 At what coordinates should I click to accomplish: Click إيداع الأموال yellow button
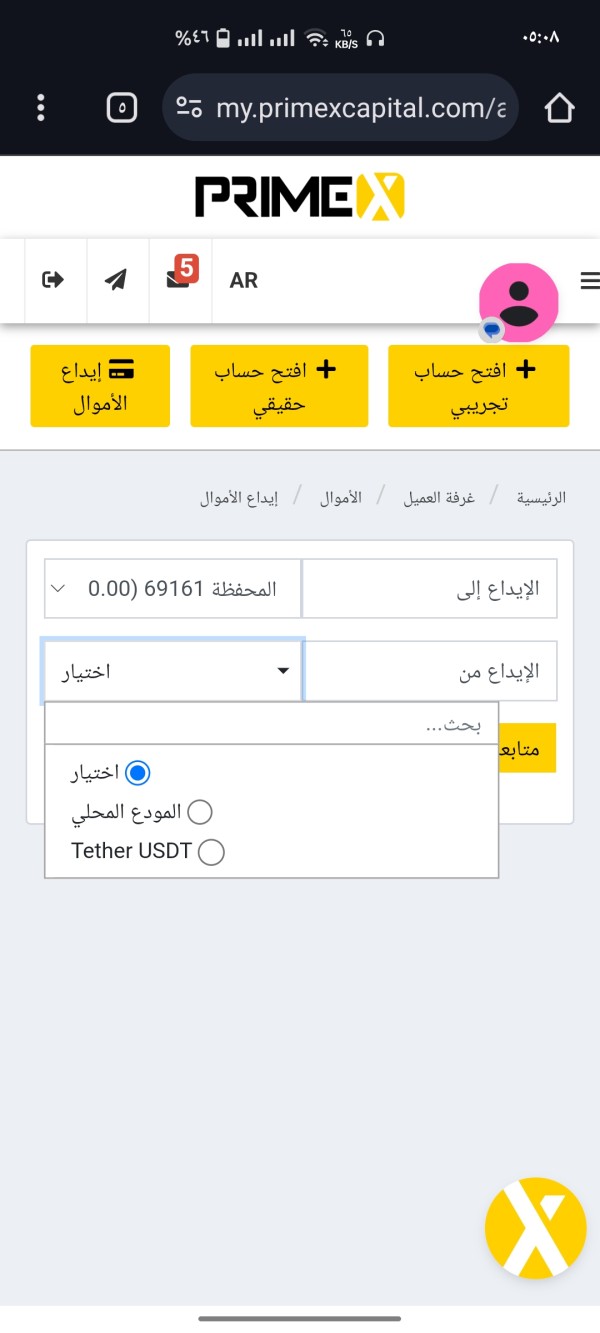[100, 386]
